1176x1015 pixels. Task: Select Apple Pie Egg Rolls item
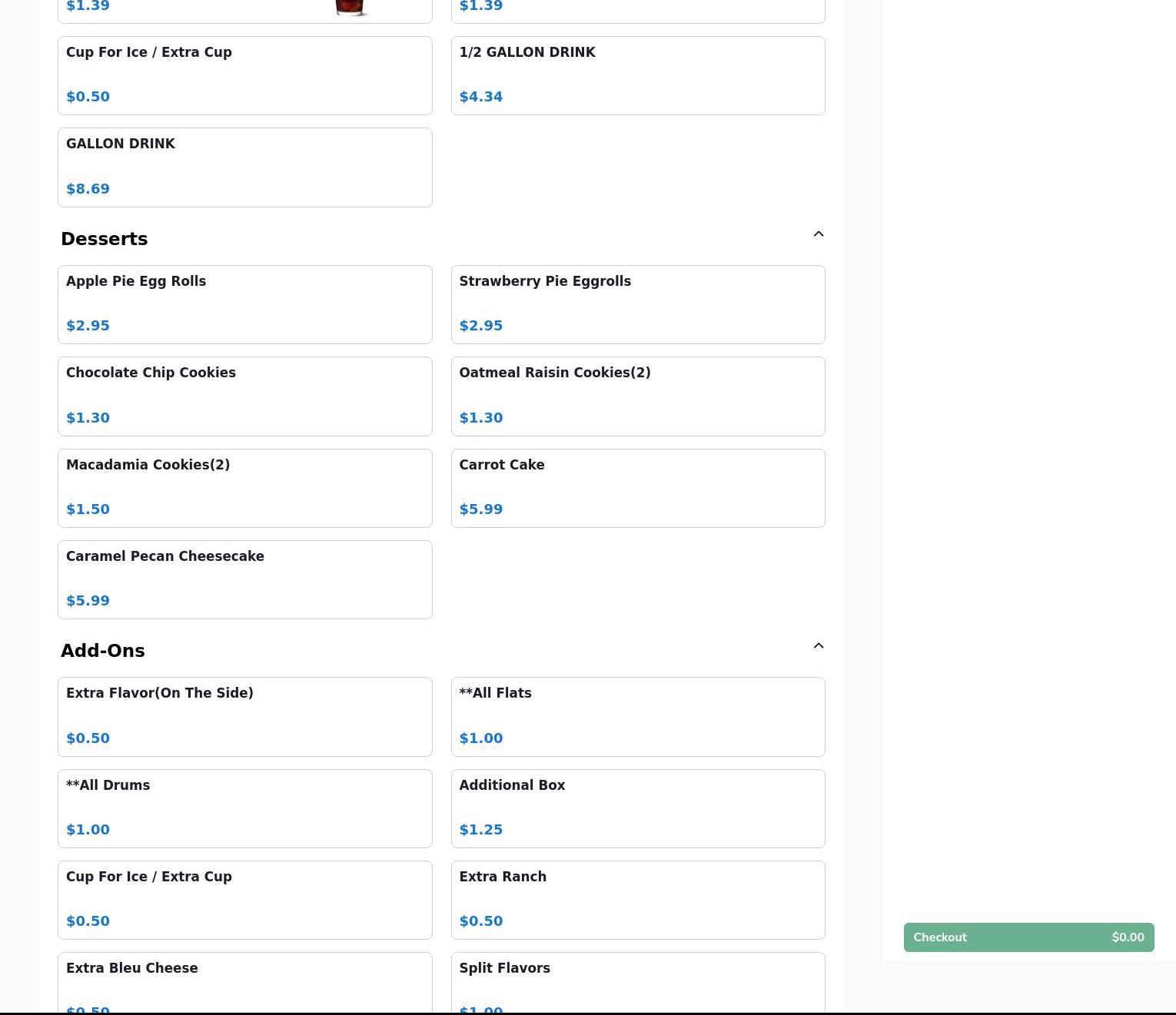[244, 304]
